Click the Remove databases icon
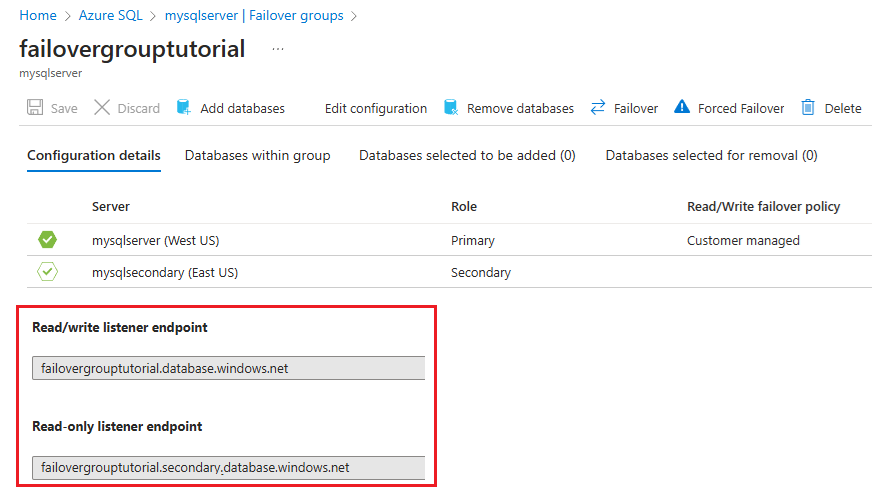 pos(451,108)
